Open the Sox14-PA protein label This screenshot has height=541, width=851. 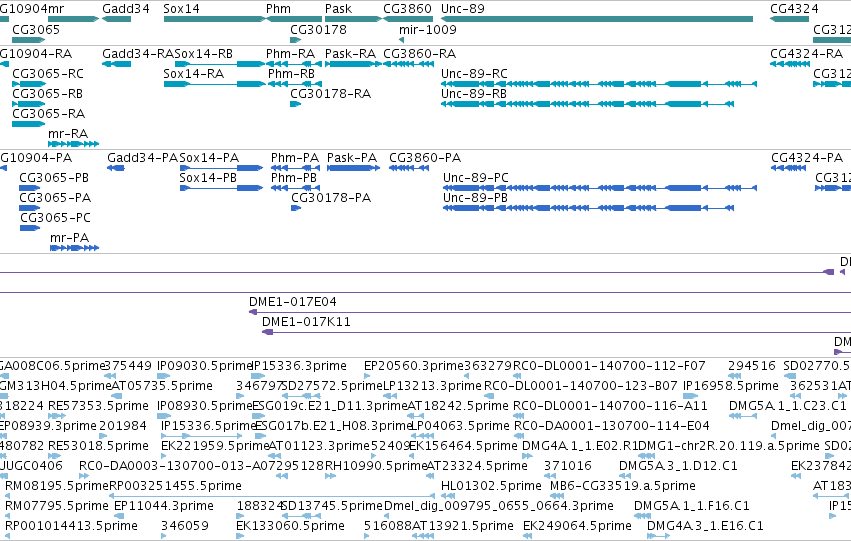(209, 157)
